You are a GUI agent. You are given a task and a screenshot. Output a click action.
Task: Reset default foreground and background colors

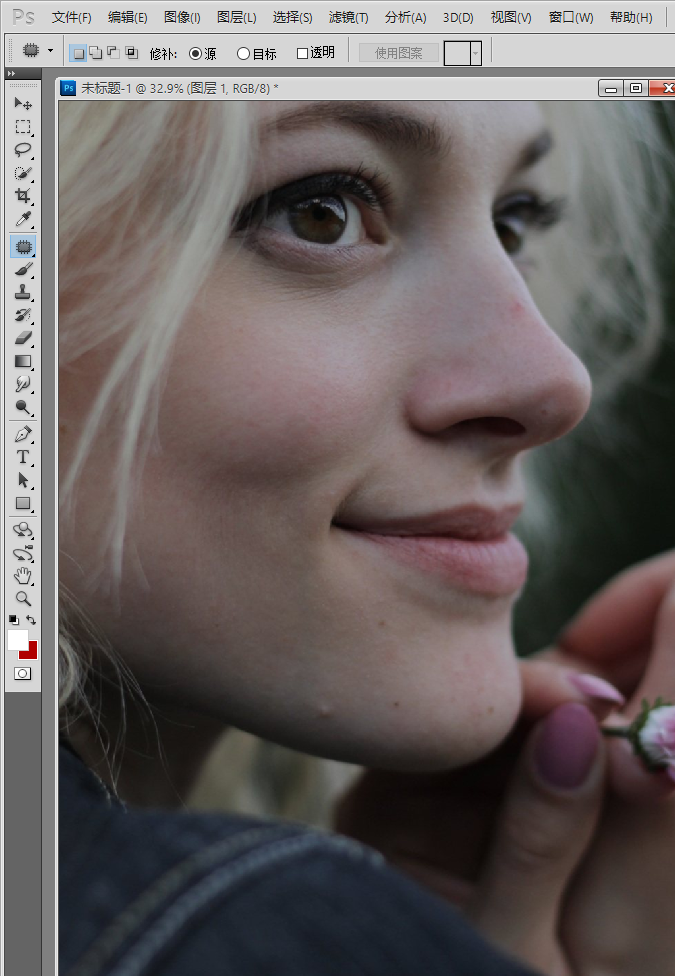click(x=13, y=620)
